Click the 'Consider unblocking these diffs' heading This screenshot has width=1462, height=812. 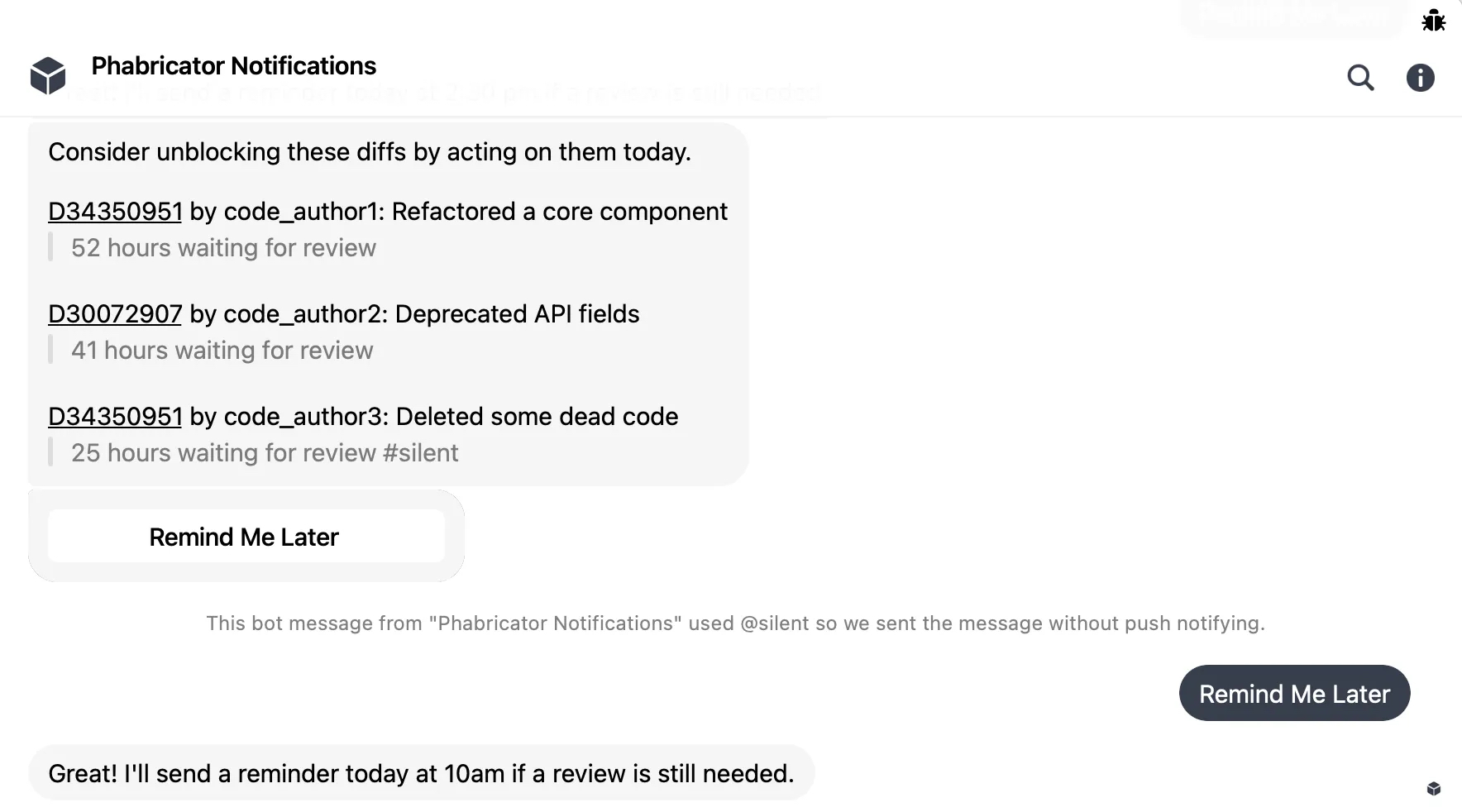pos(370,152)
